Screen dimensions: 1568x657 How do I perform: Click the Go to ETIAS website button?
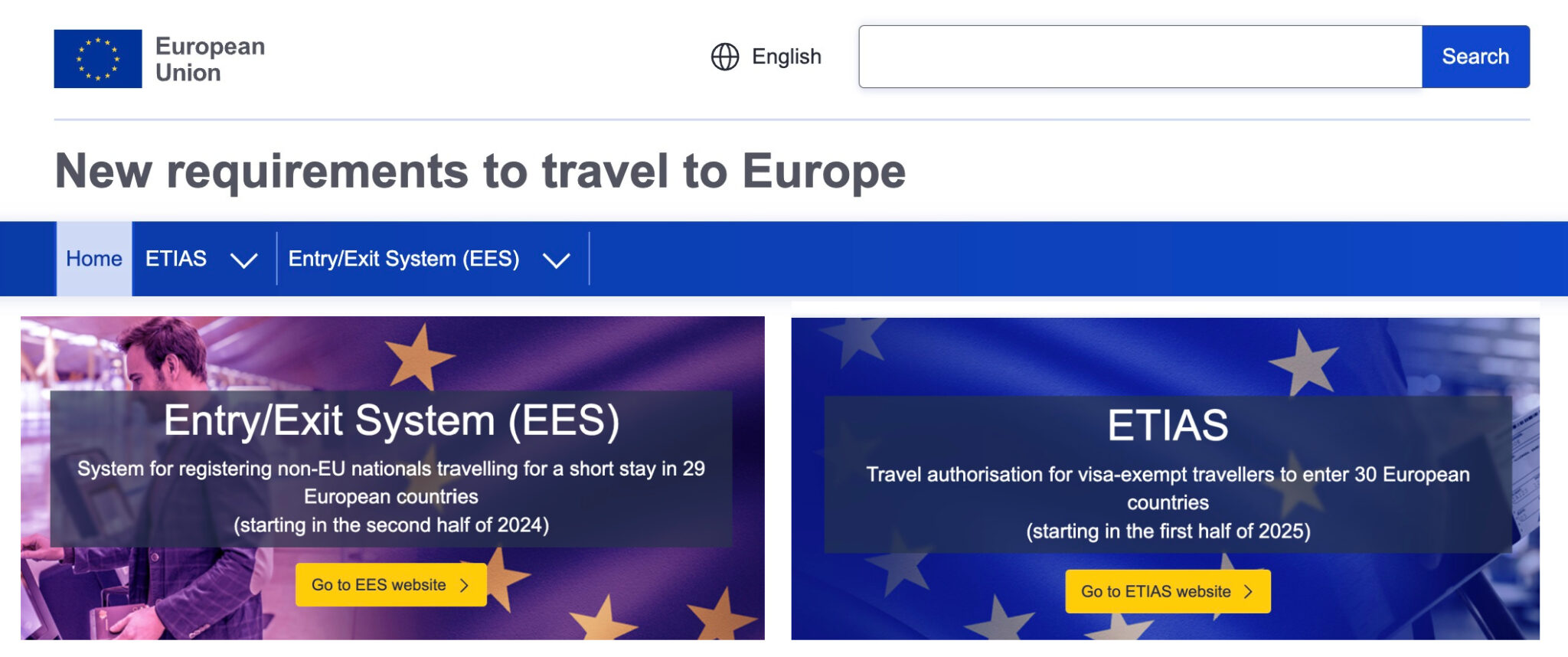point(1167,591)
